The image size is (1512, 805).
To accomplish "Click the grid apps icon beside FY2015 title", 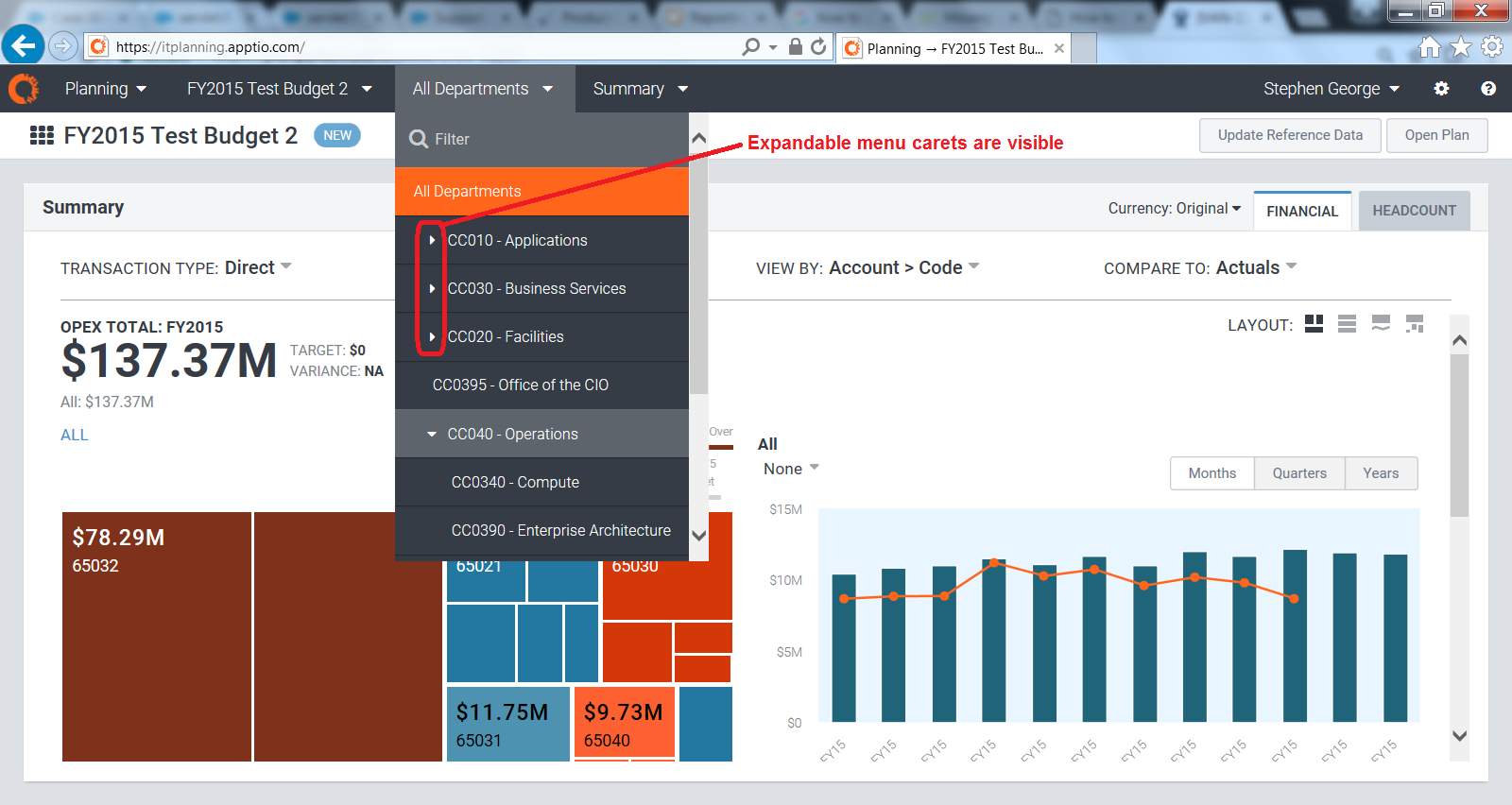I will 42,135.
